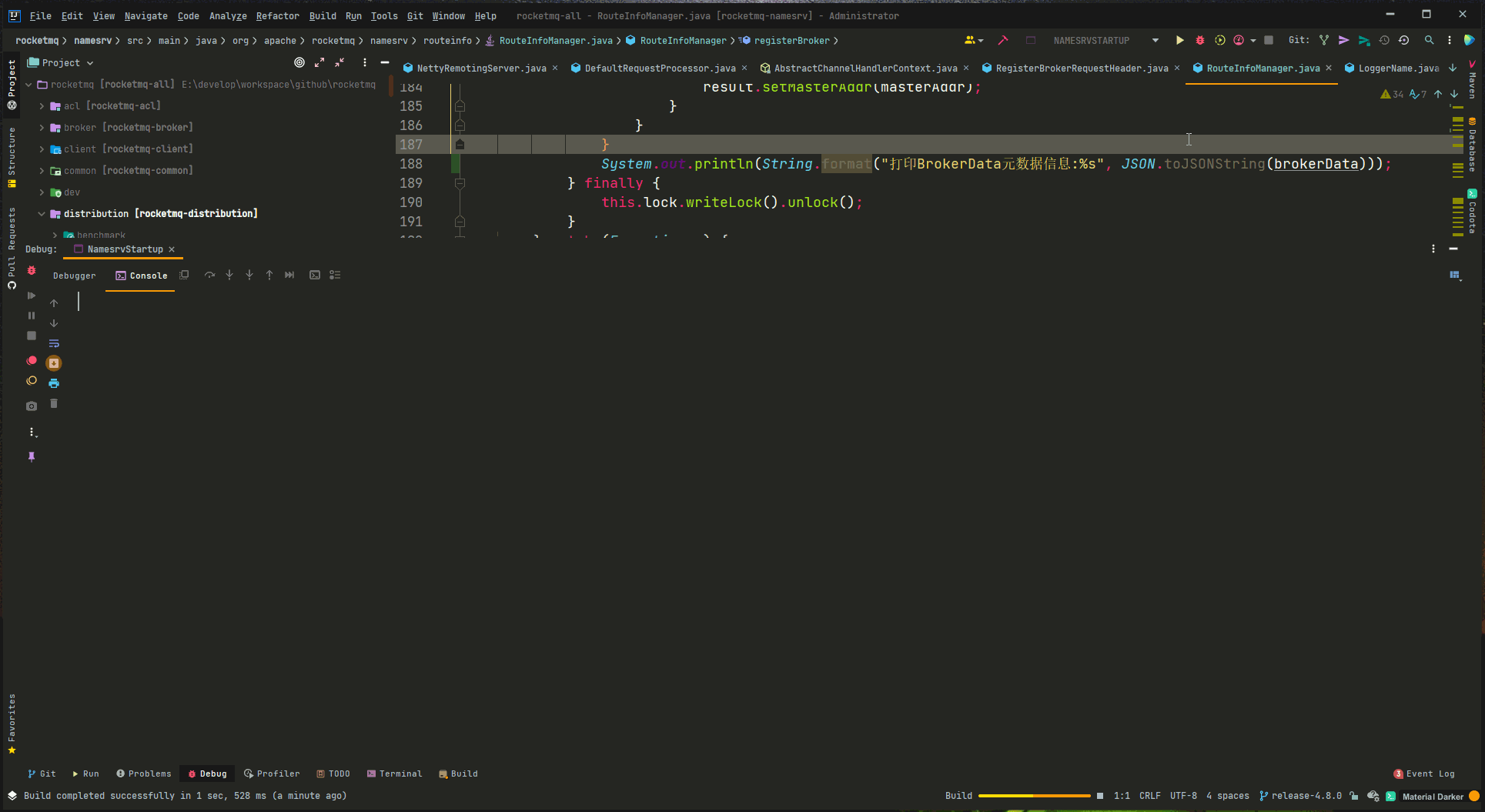Toggle scroll to end in console
This screenshot has width=1485, height=812.
pos(54,363)
